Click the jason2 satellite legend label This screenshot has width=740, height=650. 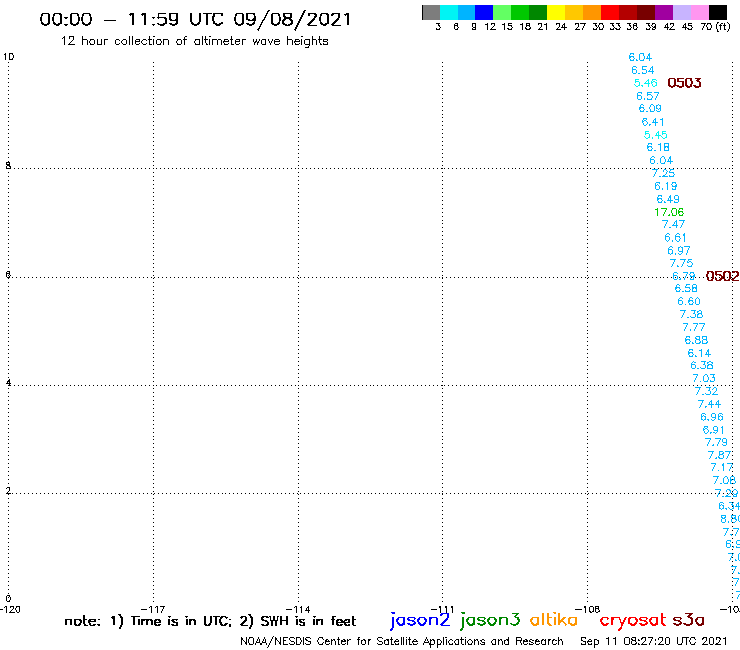pyautogui.click(x=420, y=620)
